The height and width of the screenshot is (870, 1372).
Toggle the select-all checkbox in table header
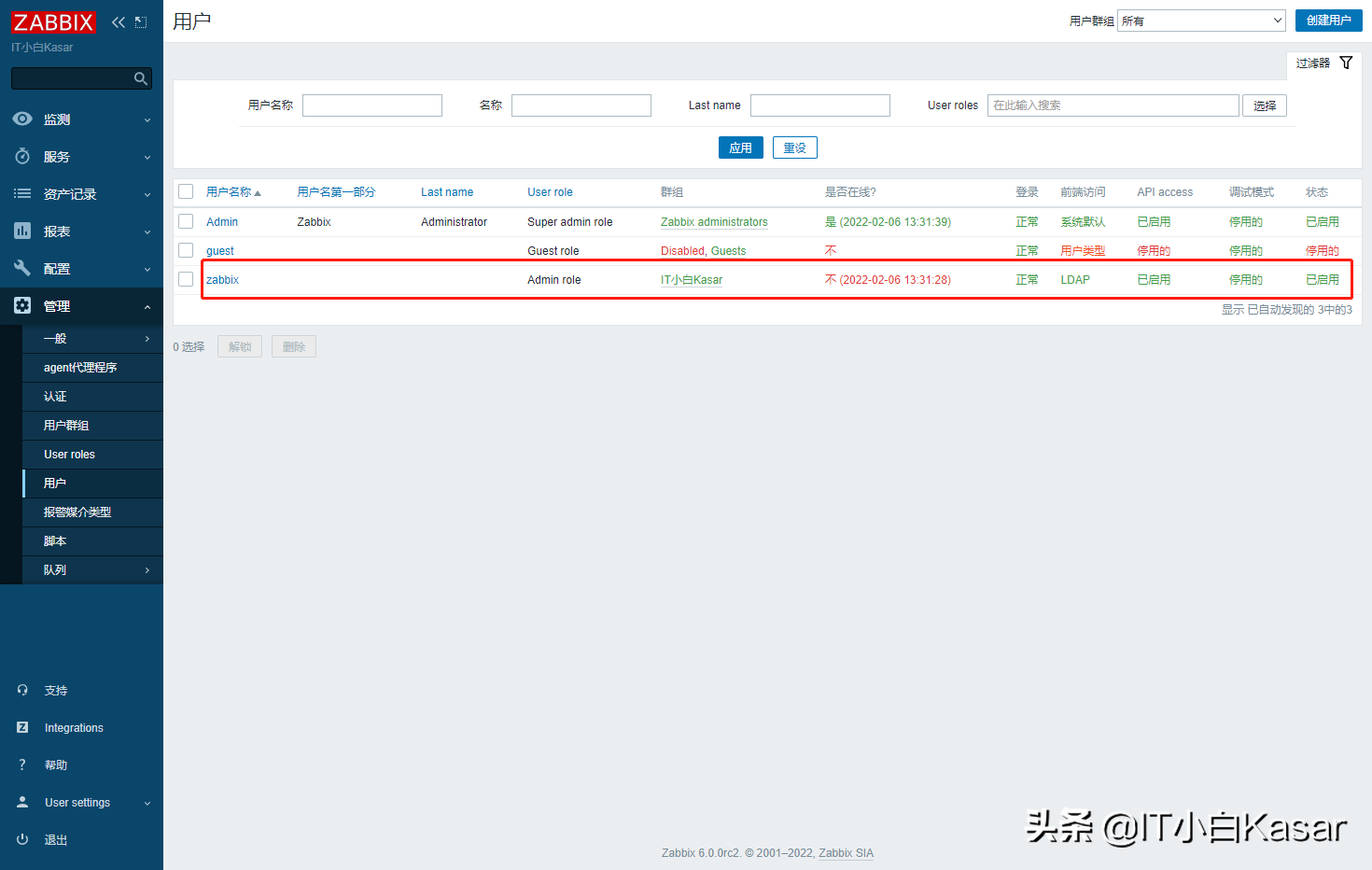(x=186, y=191)
